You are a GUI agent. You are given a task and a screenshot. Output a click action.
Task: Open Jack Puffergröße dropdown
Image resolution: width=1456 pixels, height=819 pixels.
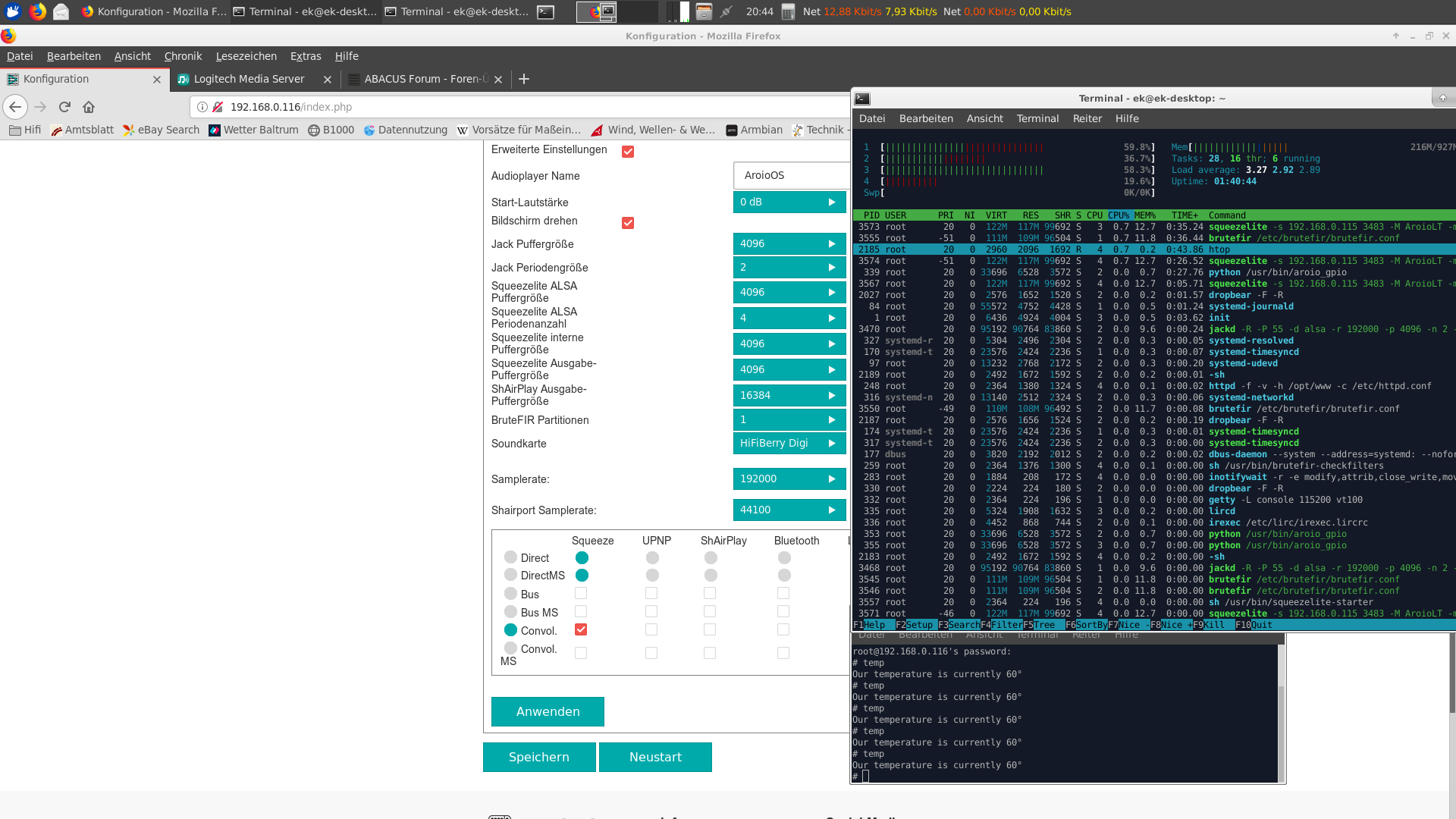(x=789, y=244)
